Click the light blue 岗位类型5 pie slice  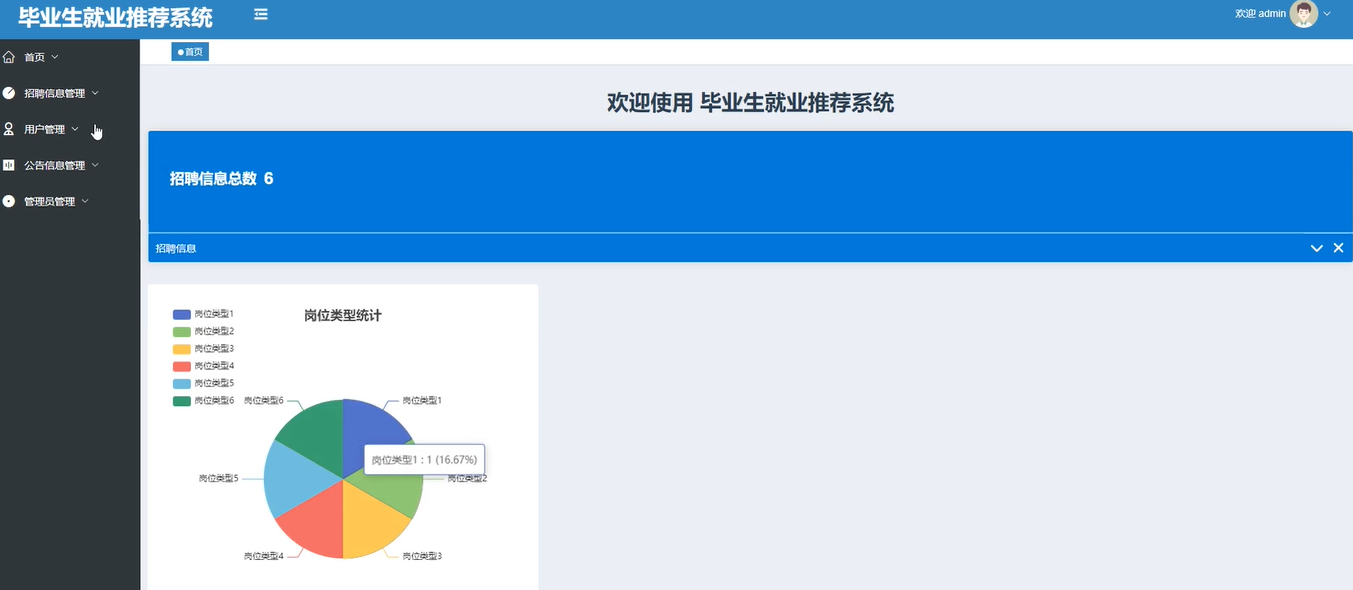[295, 478]
